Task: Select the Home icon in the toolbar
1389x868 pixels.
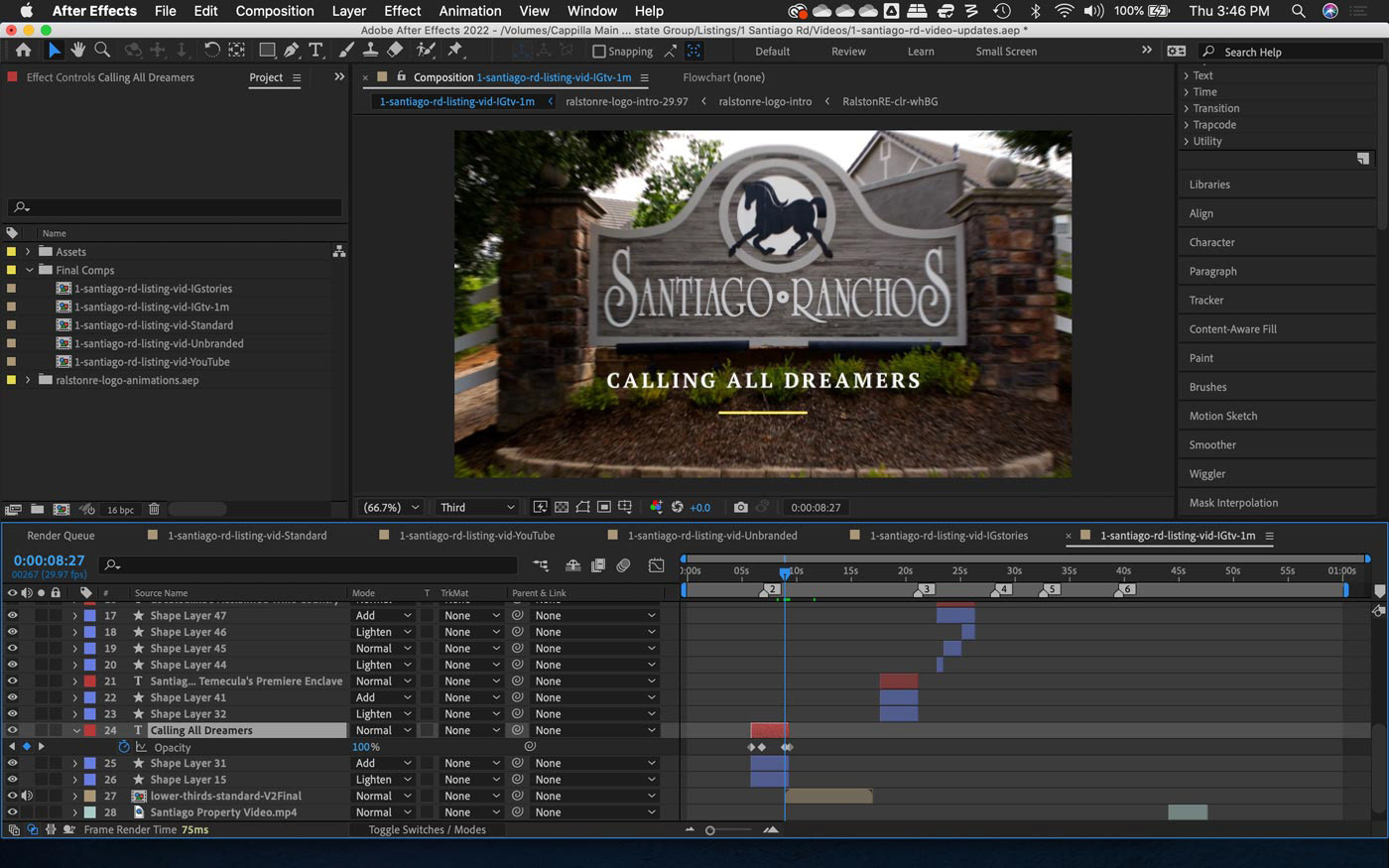Action: [23, 50]
